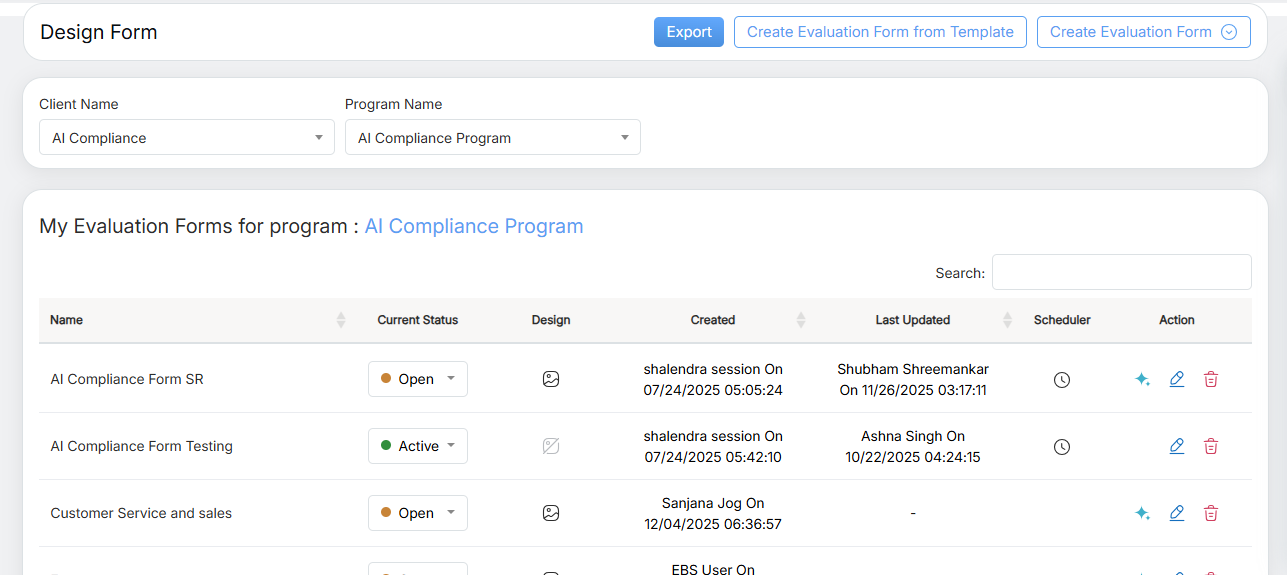The width and height of the screenshot is (1287, 575).
Task: Expand the Program Name dropdown
Action: (493, 138)
